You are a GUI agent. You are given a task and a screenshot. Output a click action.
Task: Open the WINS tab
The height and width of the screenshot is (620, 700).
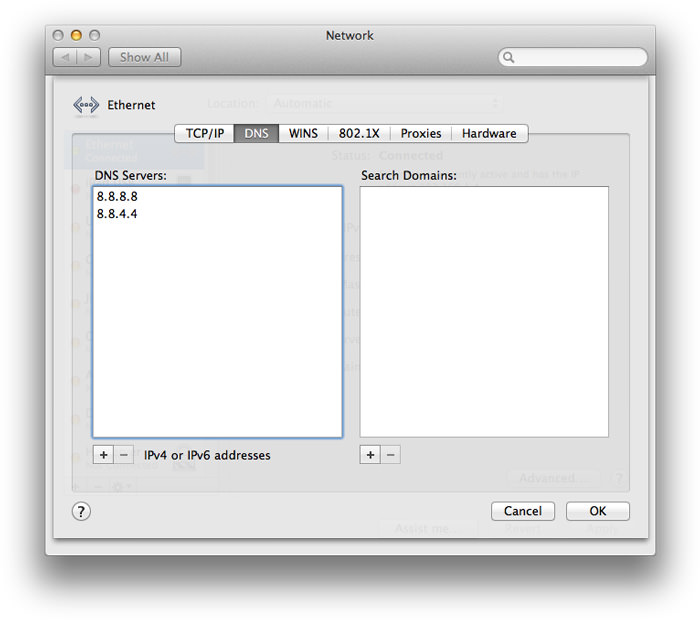click(x=303, y=133)
